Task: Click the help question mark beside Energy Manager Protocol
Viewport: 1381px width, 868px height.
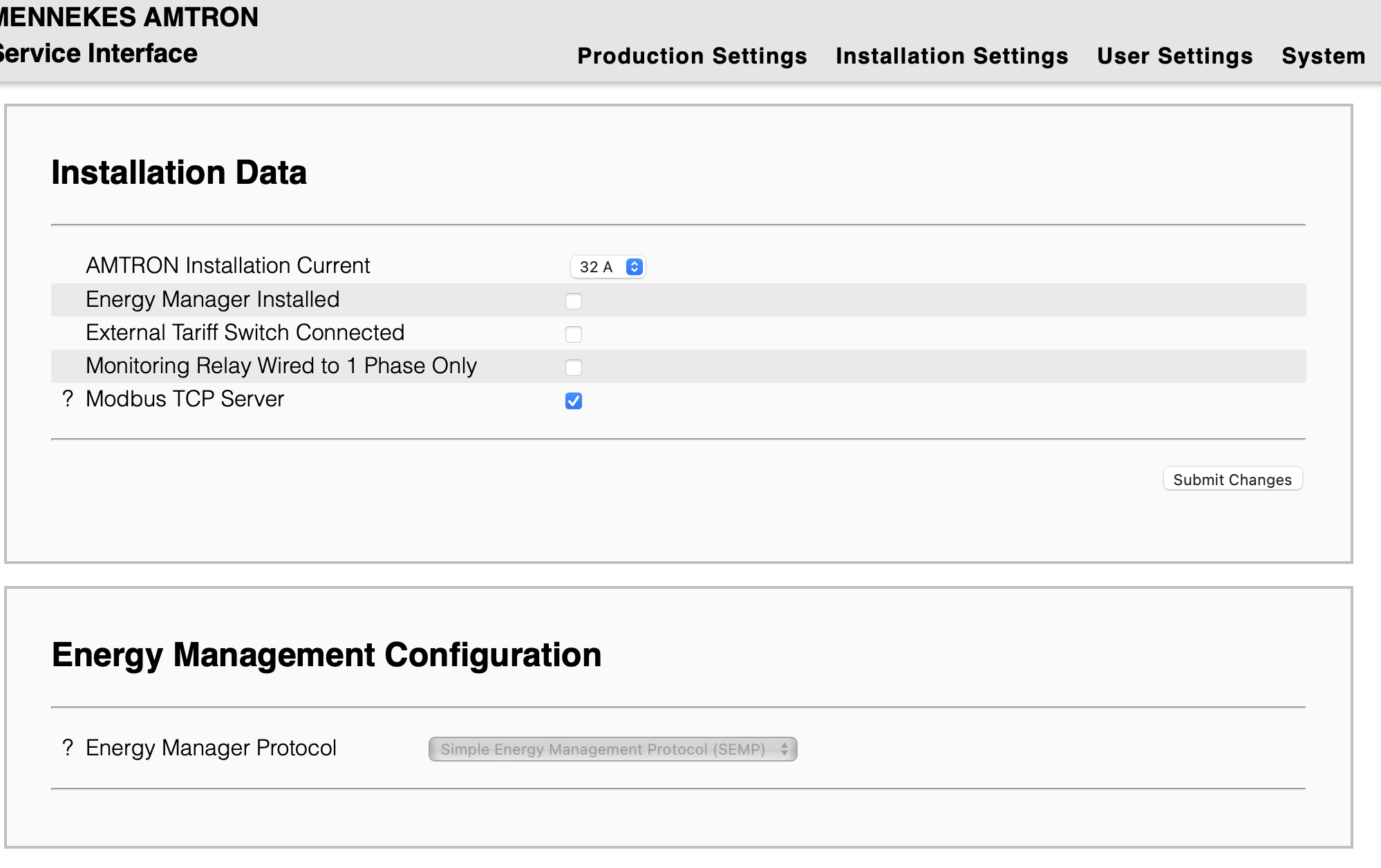Action: coord(68,748)
